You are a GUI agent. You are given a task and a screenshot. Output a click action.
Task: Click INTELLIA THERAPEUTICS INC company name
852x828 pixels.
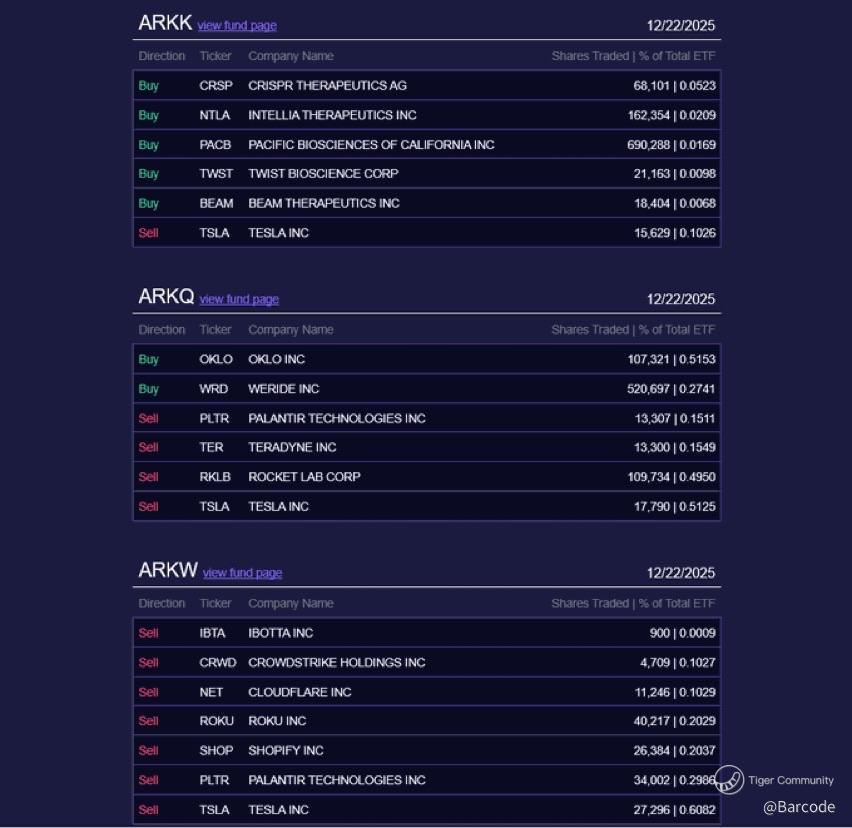click(x=332, y=115)
